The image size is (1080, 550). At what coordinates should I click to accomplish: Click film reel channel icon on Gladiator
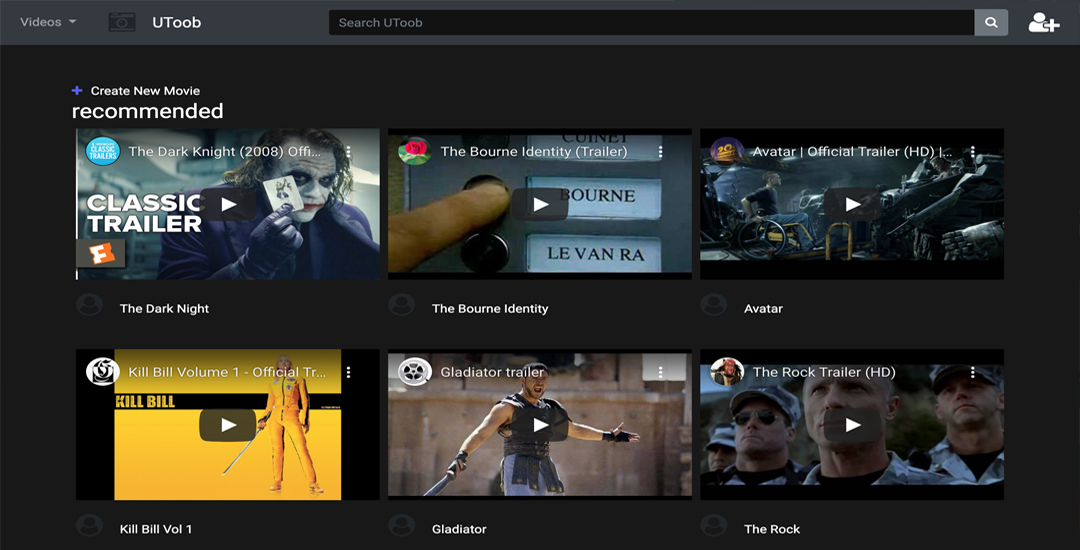tap(415, 372)
